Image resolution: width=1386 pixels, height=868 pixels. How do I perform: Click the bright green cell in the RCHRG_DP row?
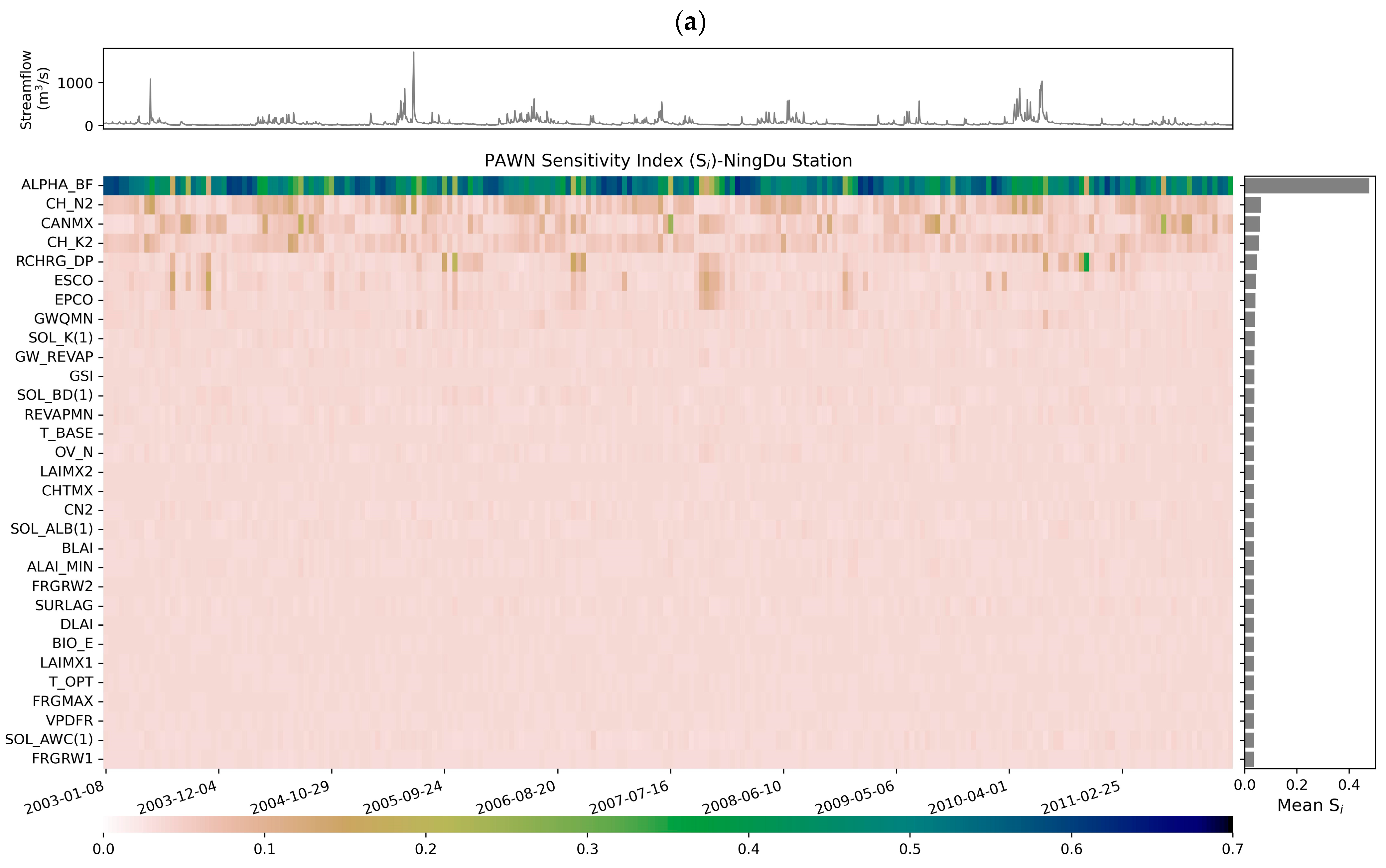coord(1086,262)
